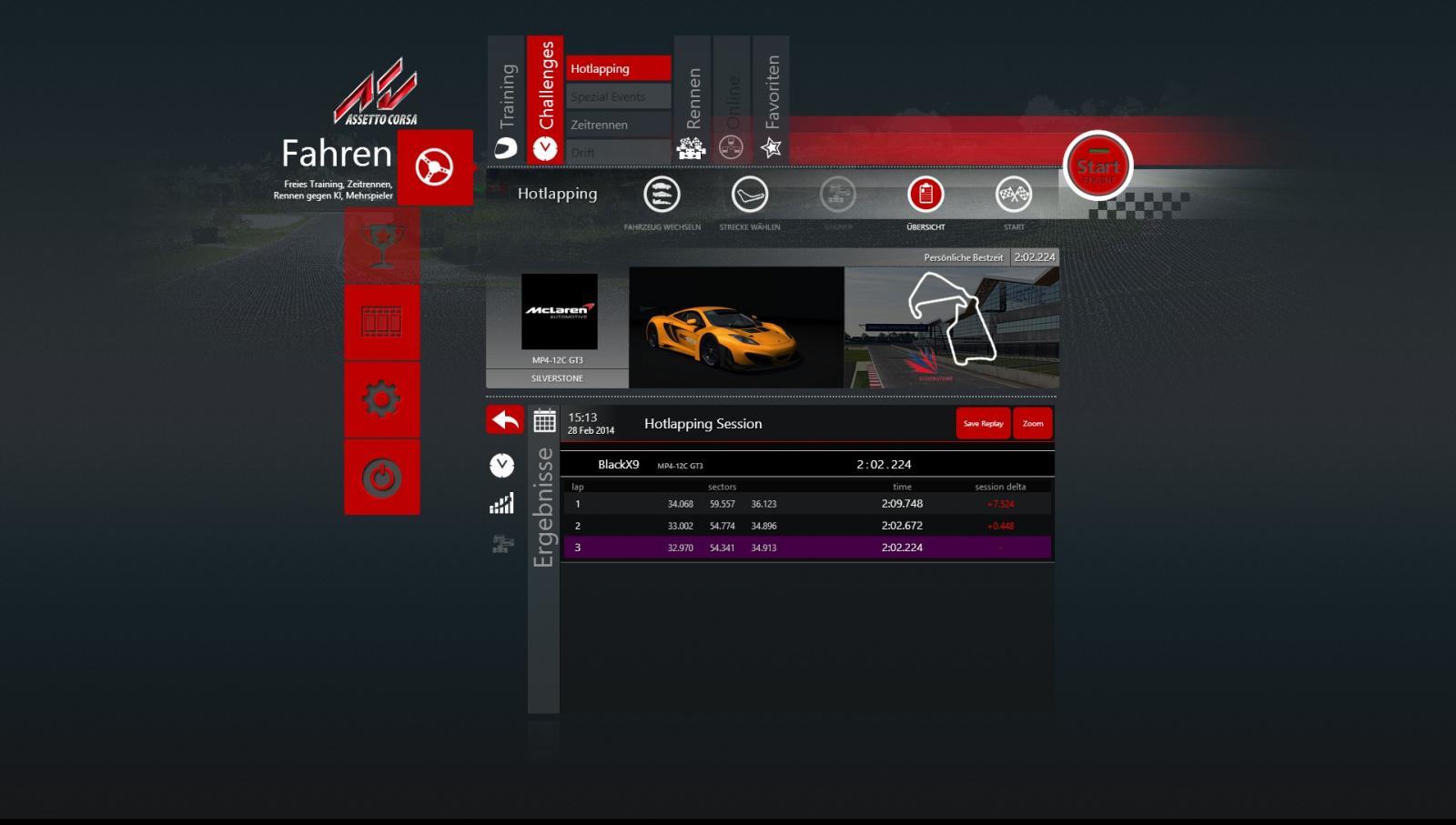
Task: Click the greyed-out Gegner opponent icon
Action: pyautogui.click(x=837, y=194)
